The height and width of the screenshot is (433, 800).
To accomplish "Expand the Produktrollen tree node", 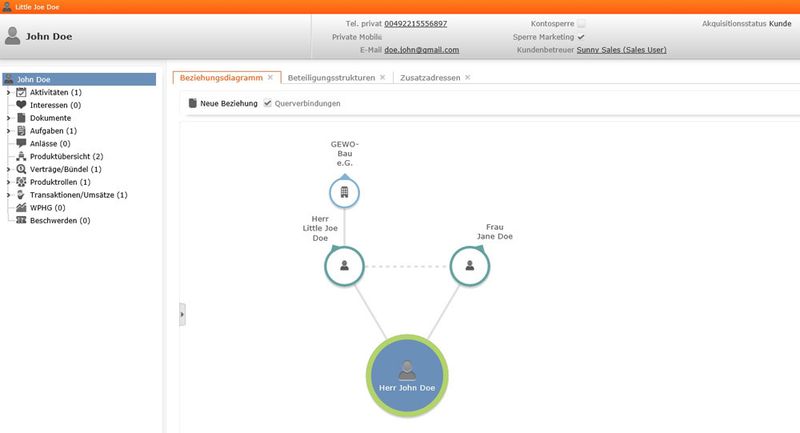I will tap(8, 182).
